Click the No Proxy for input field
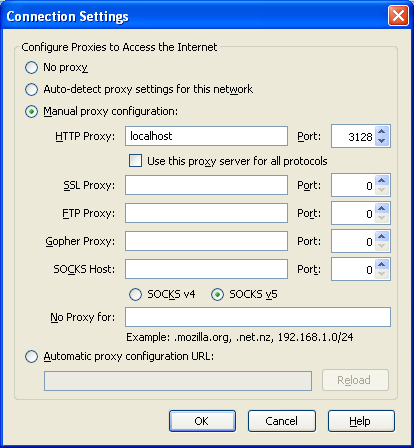The height and width of the screenshot is (448, 414). pos(258,317)
